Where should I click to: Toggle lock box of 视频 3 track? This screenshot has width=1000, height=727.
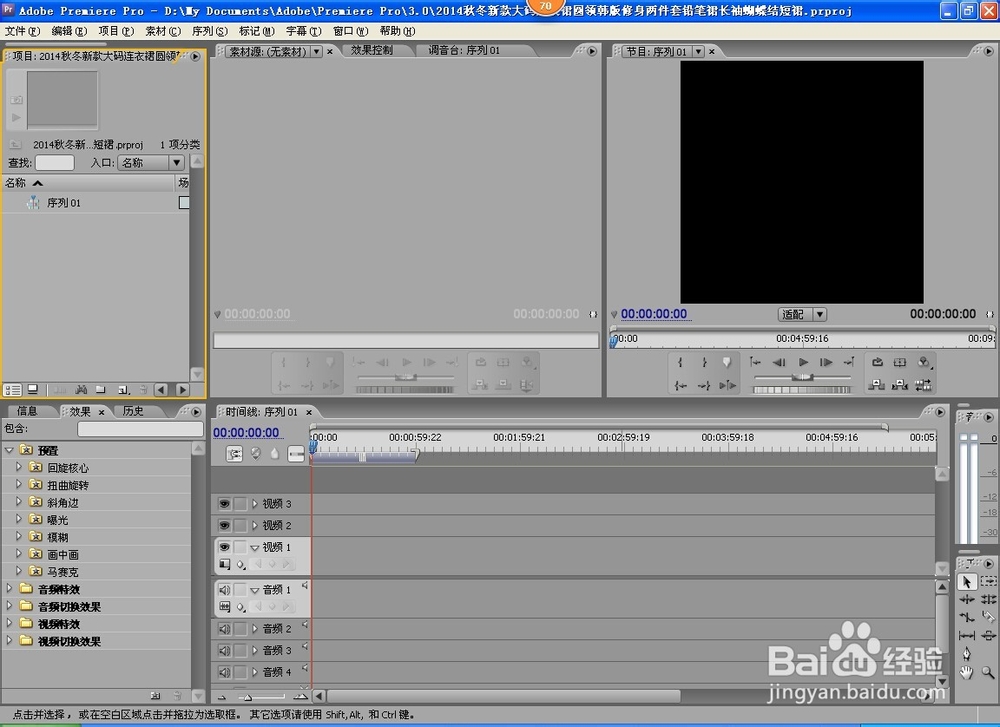point(240,504)
